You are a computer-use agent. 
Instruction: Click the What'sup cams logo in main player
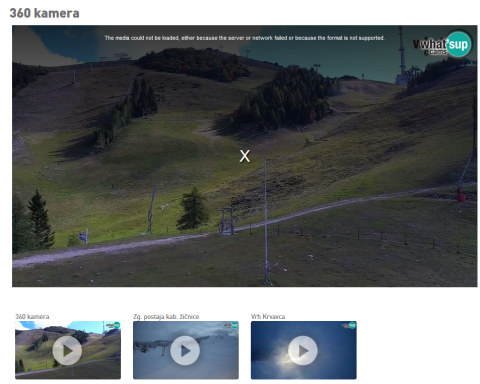[442, 44]
